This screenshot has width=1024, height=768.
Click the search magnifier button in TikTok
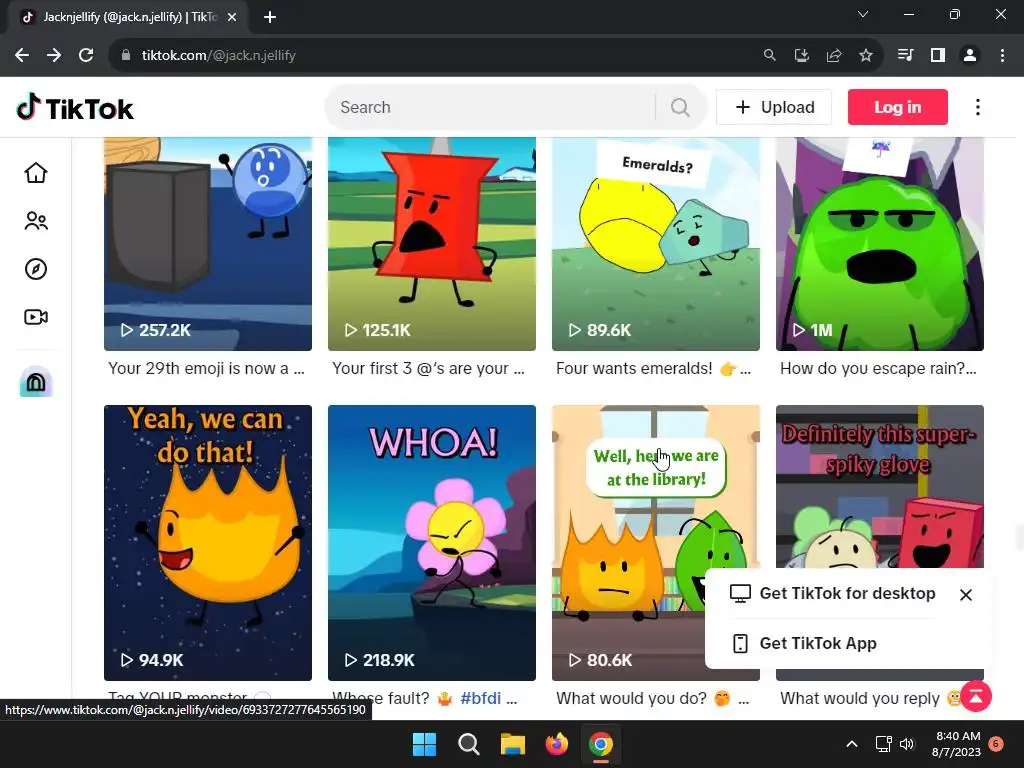pos(680,107)
